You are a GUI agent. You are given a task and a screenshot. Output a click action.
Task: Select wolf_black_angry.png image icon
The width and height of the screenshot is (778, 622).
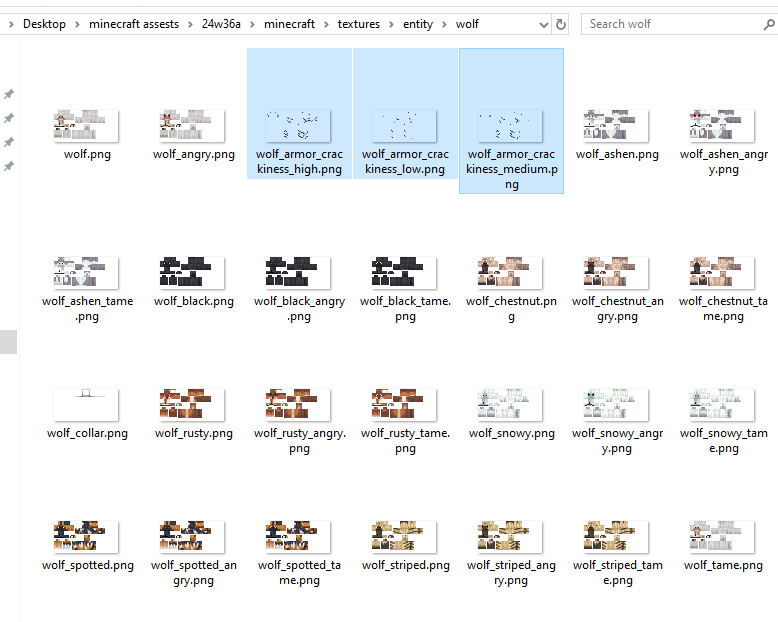coord(298,272)
